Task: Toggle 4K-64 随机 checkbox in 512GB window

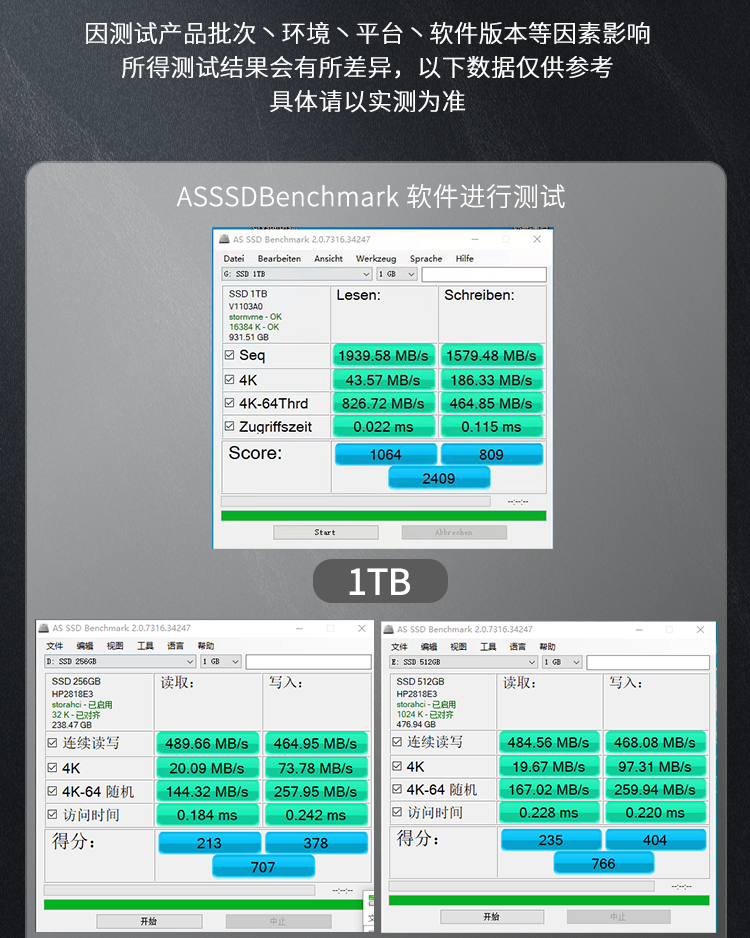Action: [397, 790]
